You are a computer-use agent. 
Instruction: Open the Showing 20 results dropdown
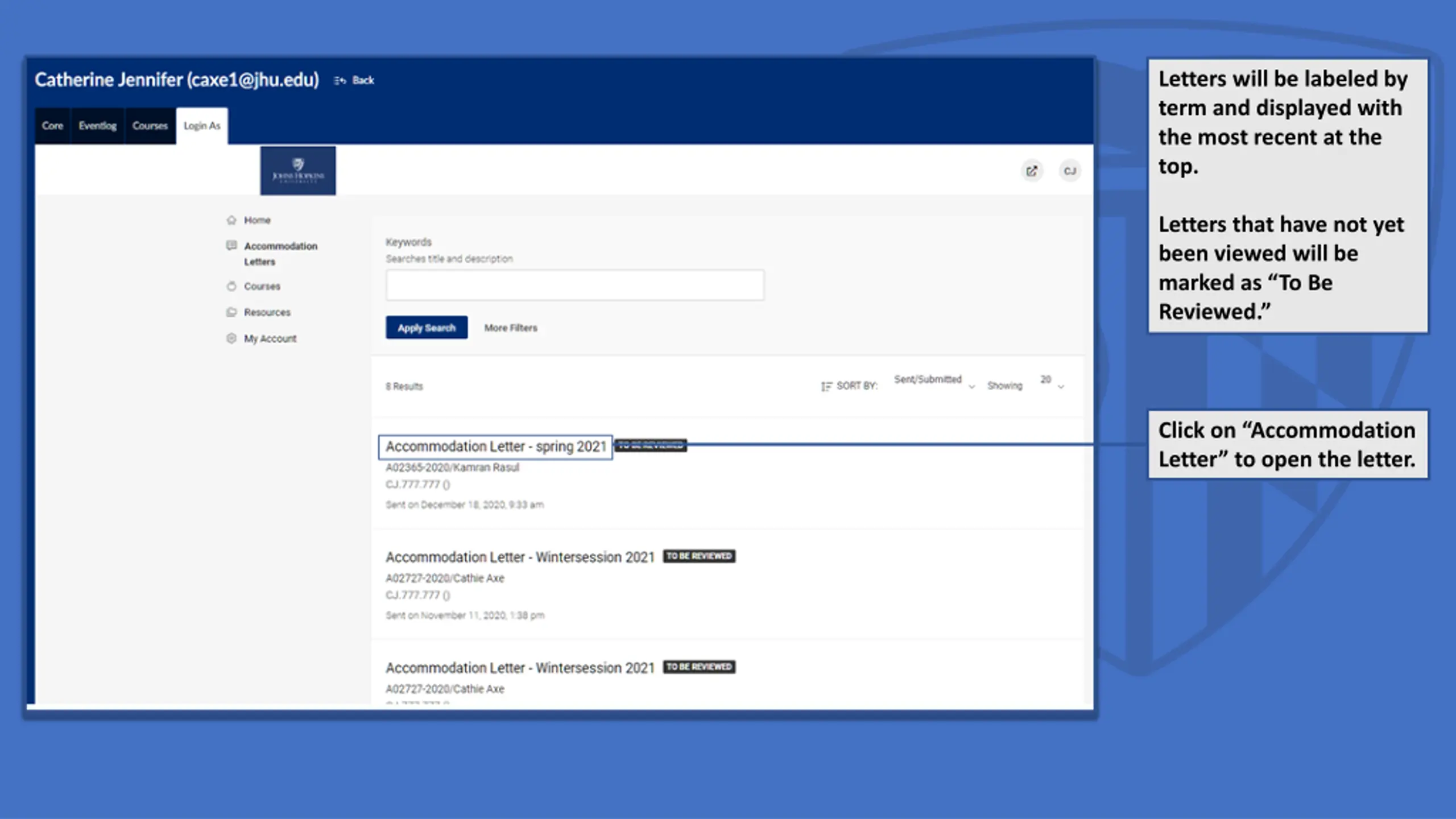(x=1052, y=382)
